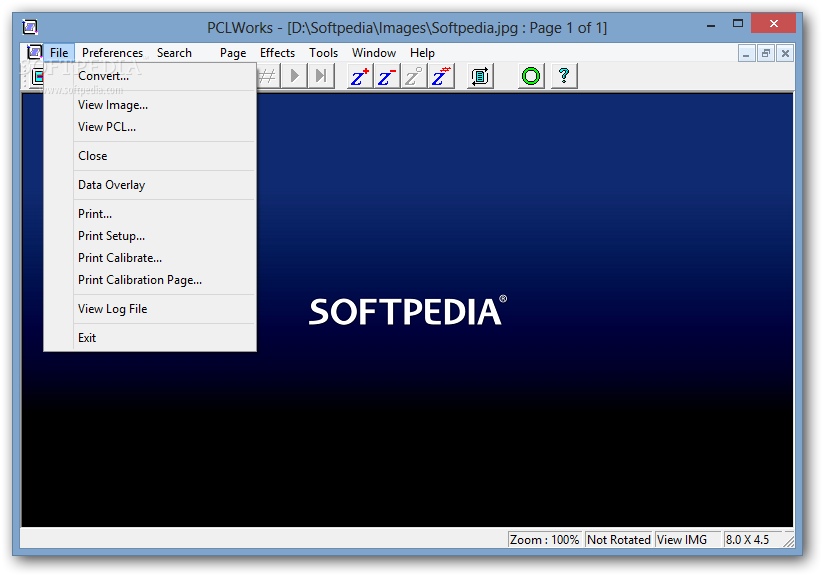Image resolution: width=823 pixels, height=576 pixels.
Task: Click the zoom in (Z plus) toolbar icon
Action: point(360,76)
